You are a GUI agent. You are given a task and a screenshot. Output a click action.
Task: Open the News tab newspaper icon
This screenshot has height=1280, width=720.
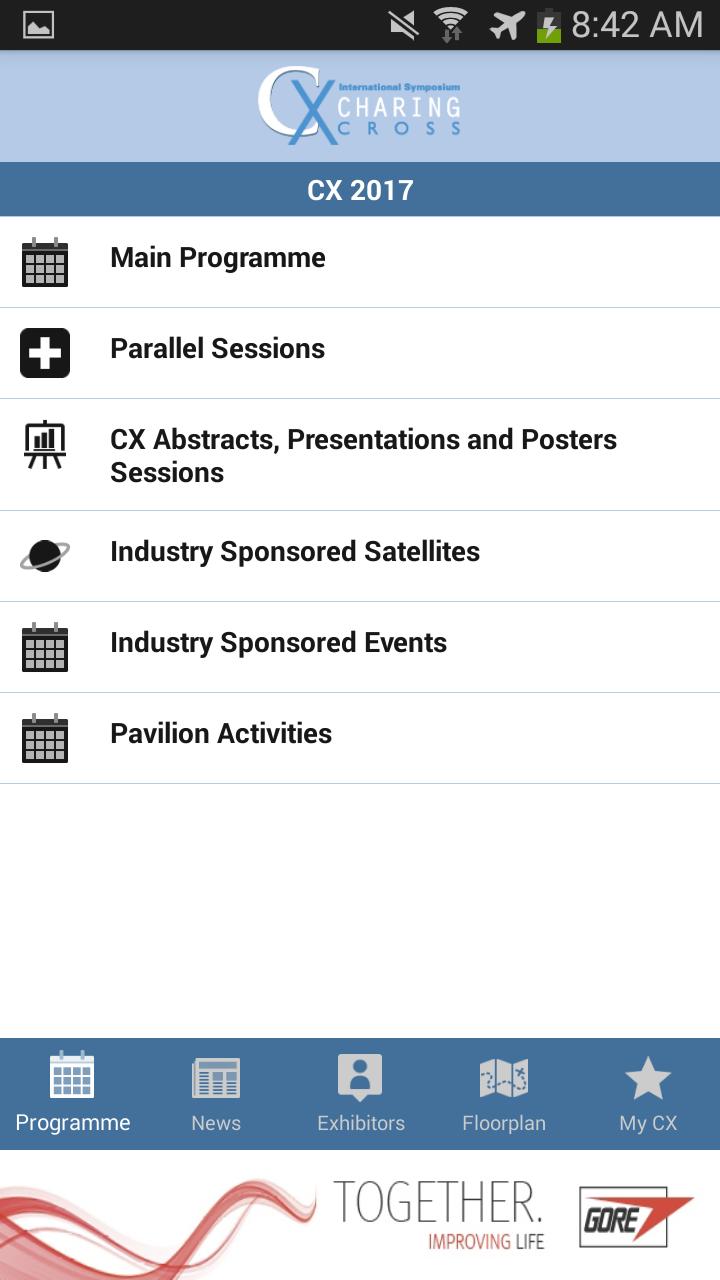click(216, 1079)
